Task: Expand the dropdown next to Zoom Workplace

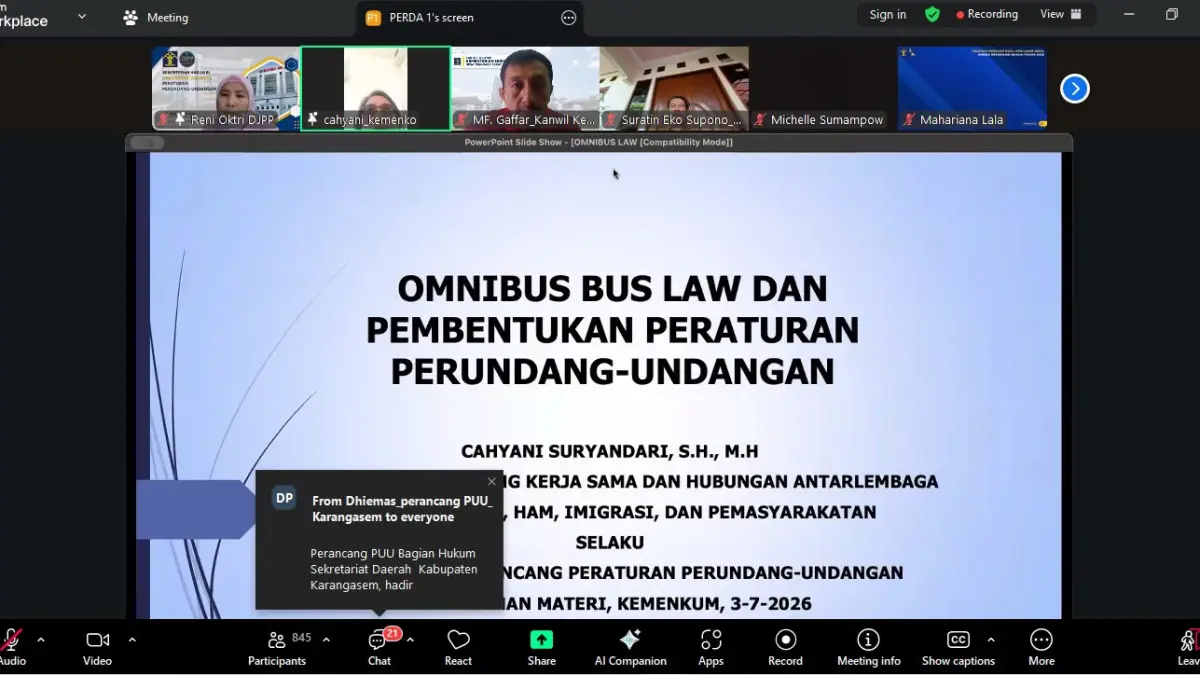Action: point(82,17)
